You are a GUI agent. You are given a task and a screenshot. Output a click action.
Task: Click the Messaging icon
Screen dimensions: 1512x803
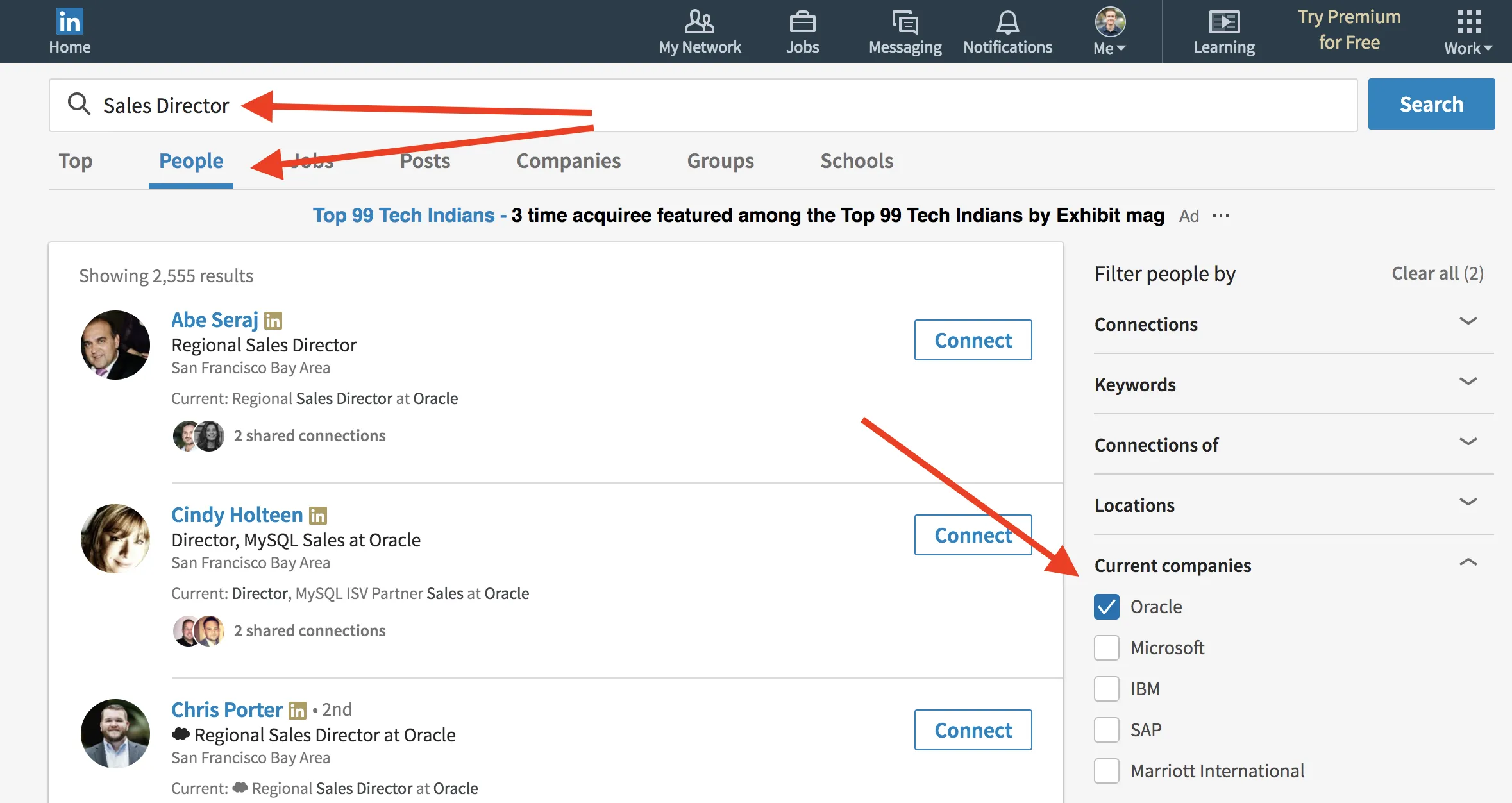[904, 31]
